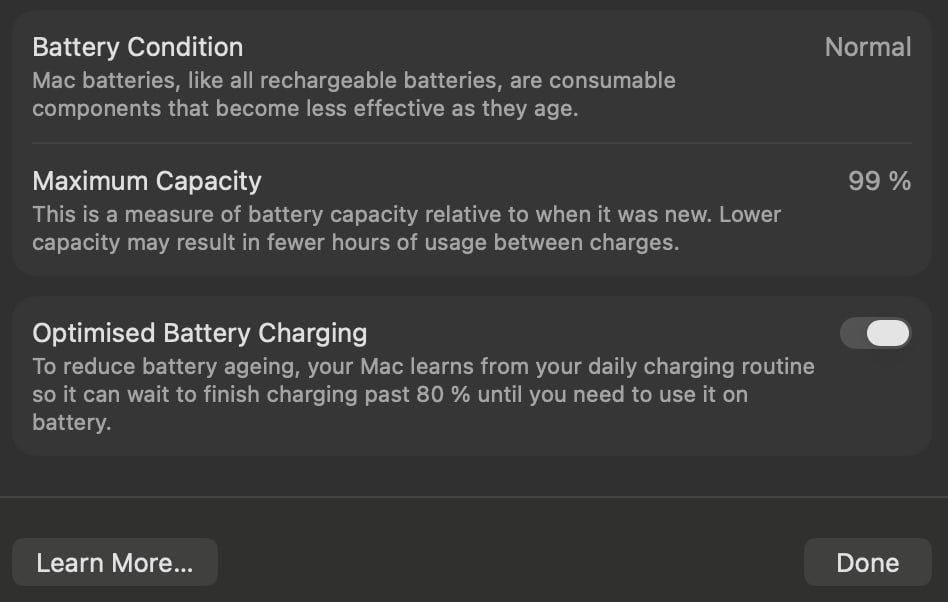Click the "Mac batteries, like all rechargeable" text line
This screenshot has width=948, height=602.
point(353,80)
